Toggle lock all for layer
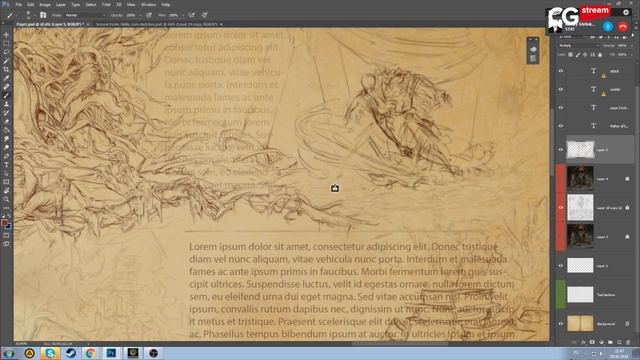The height and width of the screenshot is (360, 640). [600, 54]
